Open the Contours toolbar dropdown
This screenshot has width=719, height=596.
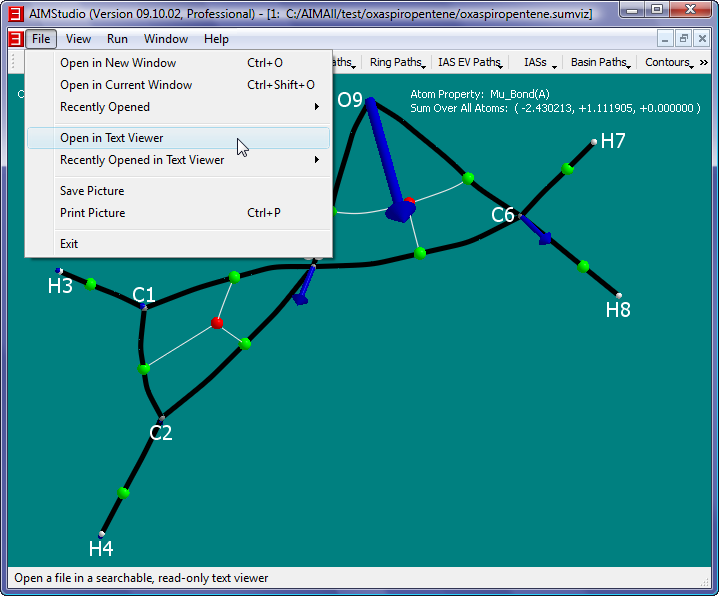coord(669,62)
